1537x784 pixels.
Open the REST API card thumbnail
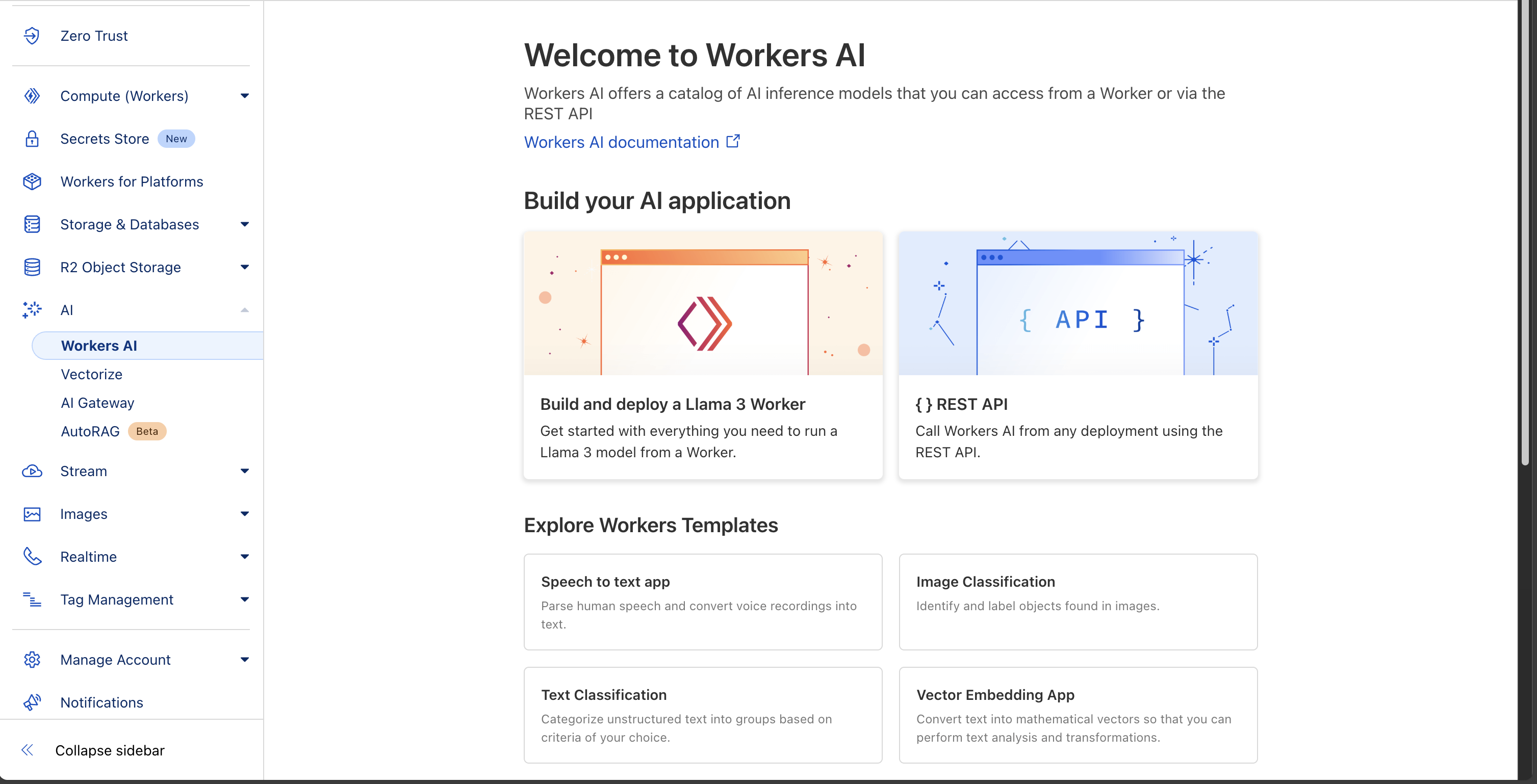[x=1078, y=304]
